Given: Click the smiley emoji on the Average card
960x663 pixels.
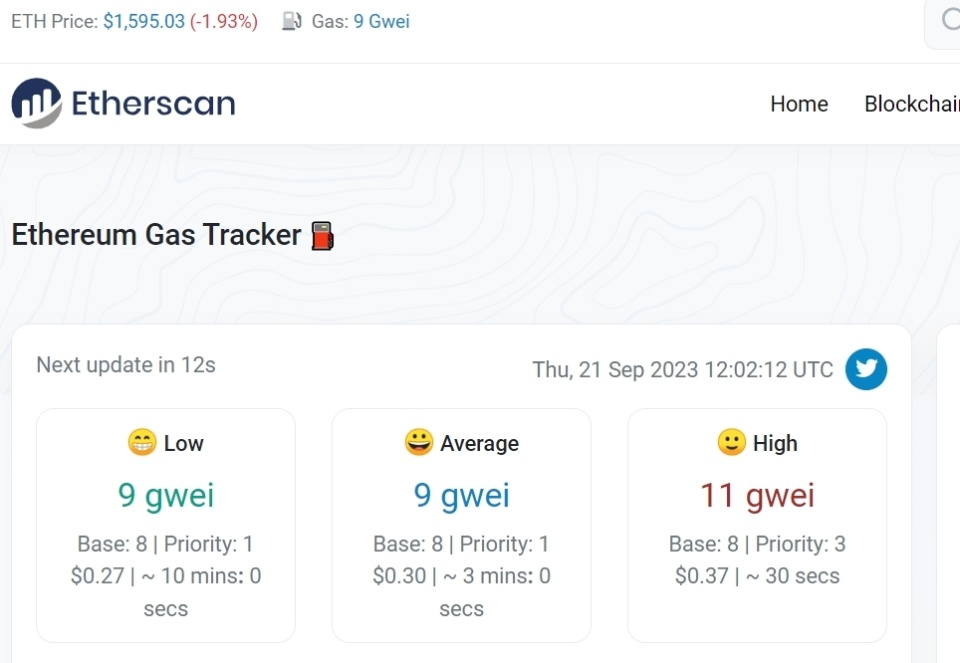Looking at the screenshot, I should point(419,442).
